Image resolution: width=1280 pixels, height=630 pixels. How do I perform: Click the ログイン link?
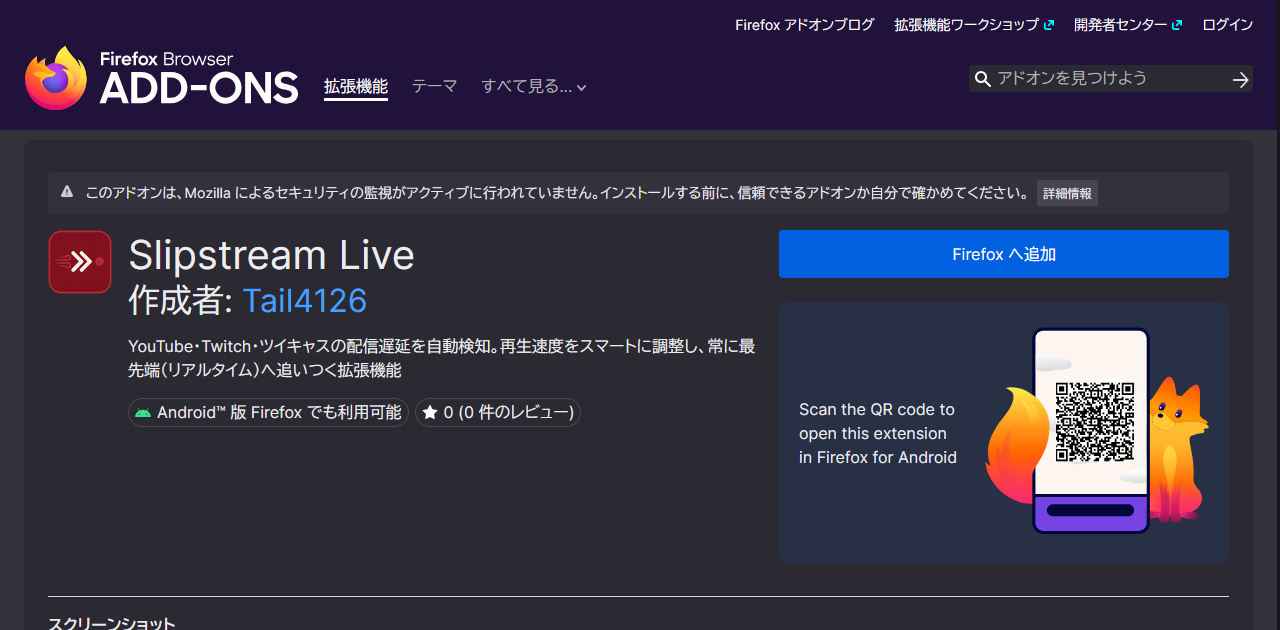[x=1227, y=25]
